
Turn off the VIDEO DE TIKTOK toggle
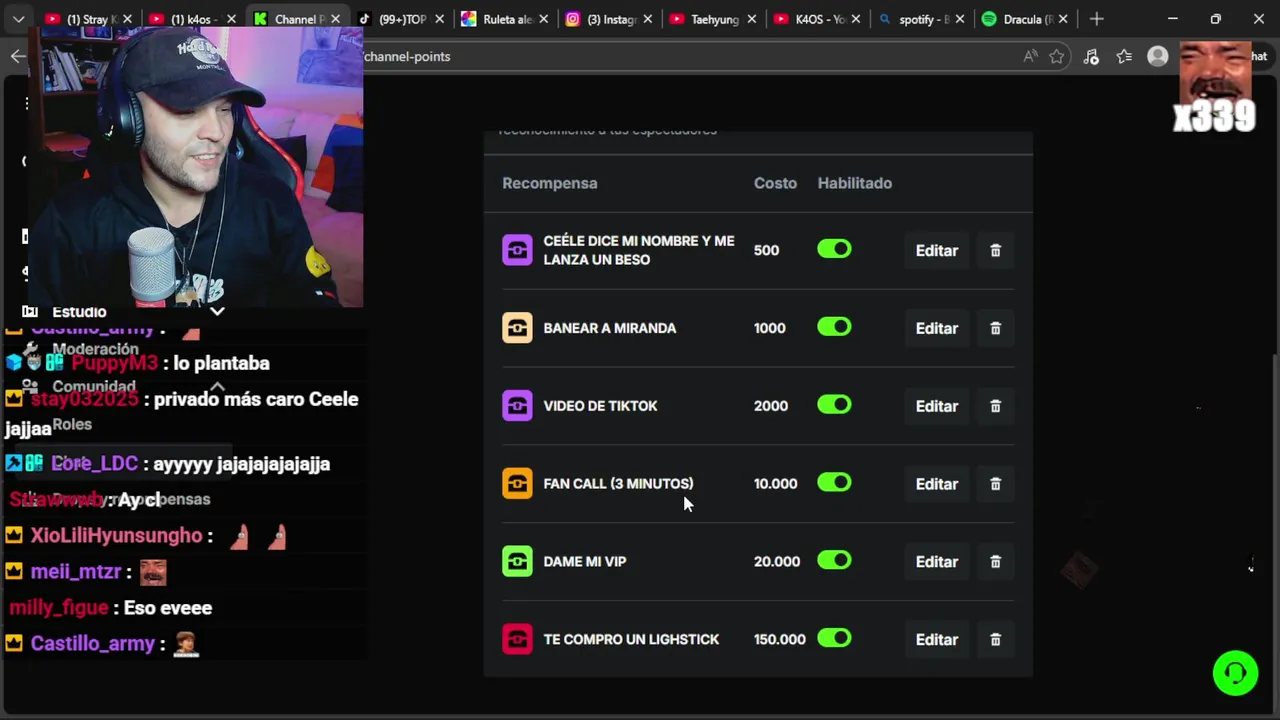click(x=834, y=405)
